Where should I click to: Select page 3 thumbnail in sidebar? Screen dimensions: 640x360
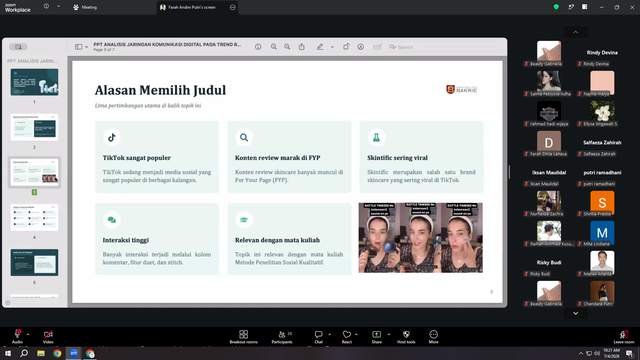34,172
